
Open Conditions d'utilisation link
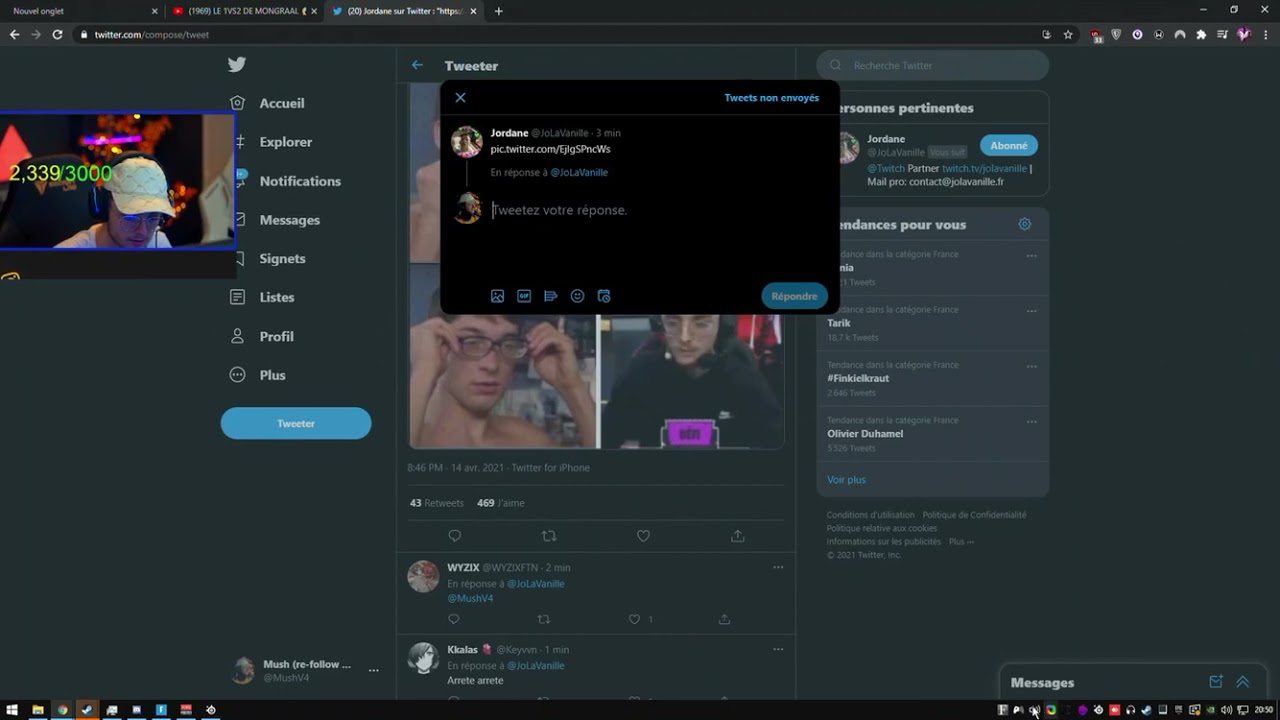tap(870, 515)
